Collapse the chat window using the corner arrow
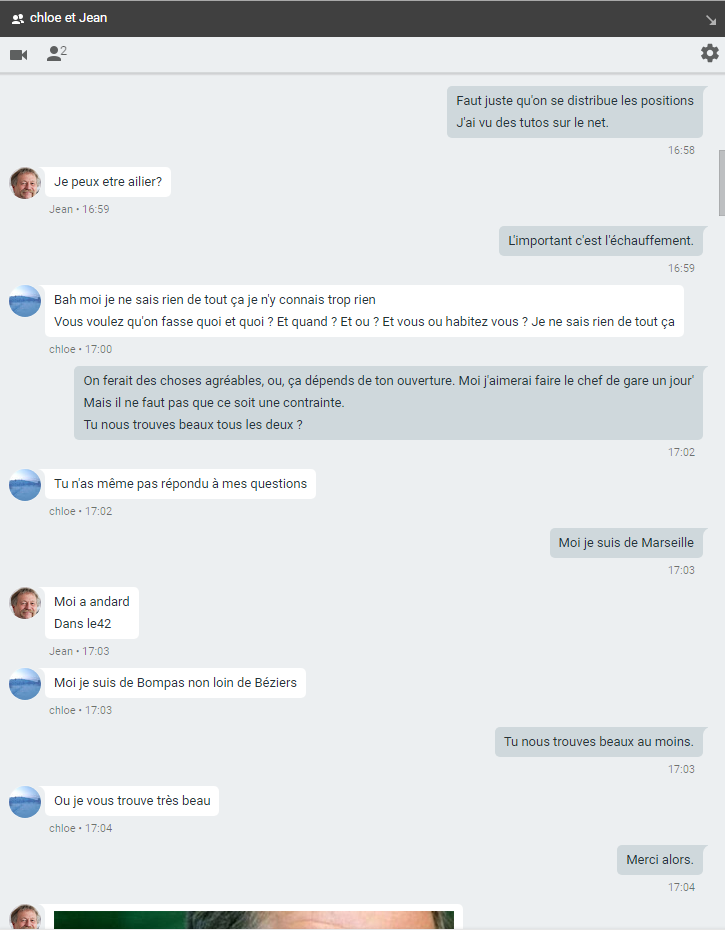Viewport: 725px width, 933px height. pos(711,19)
